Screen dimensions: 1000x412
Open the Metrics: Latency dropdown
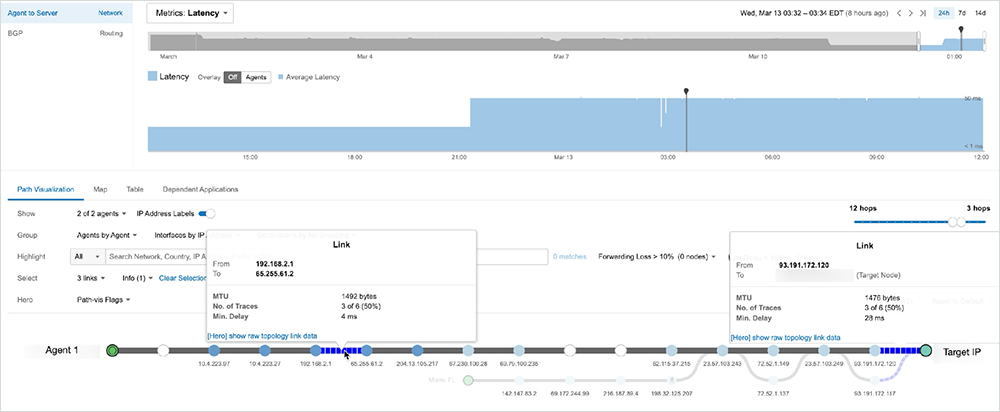pyautogui.click(x=190, y=14)
